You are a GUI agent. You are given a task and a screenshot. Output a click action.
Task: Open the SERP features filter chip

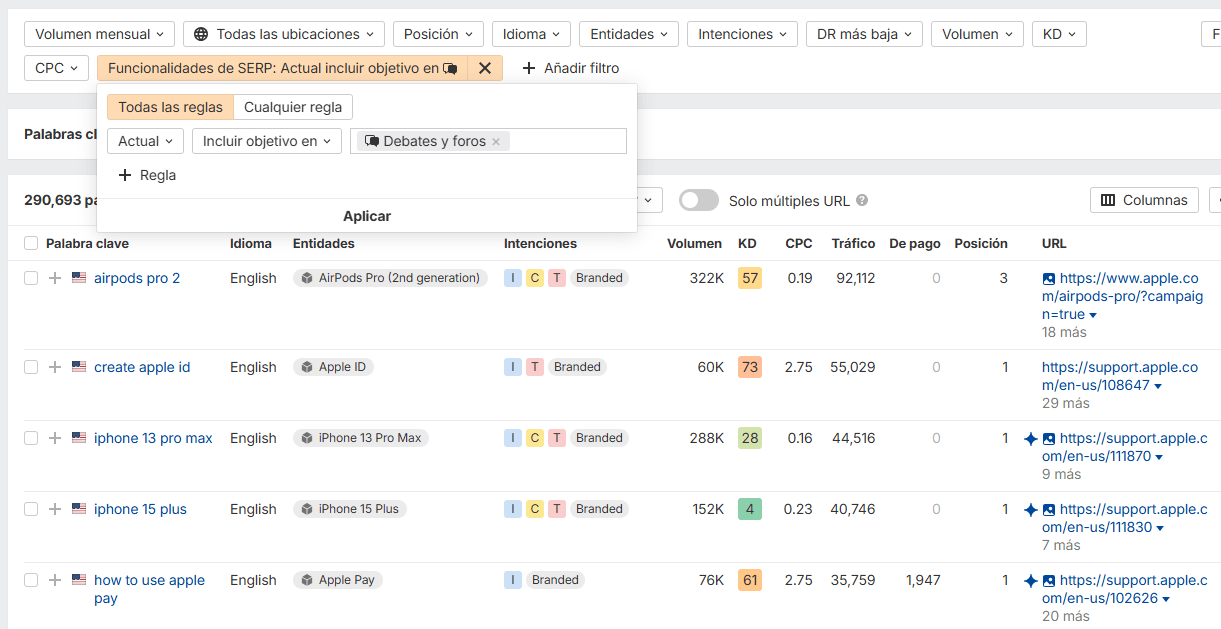[x=283, y=68]
